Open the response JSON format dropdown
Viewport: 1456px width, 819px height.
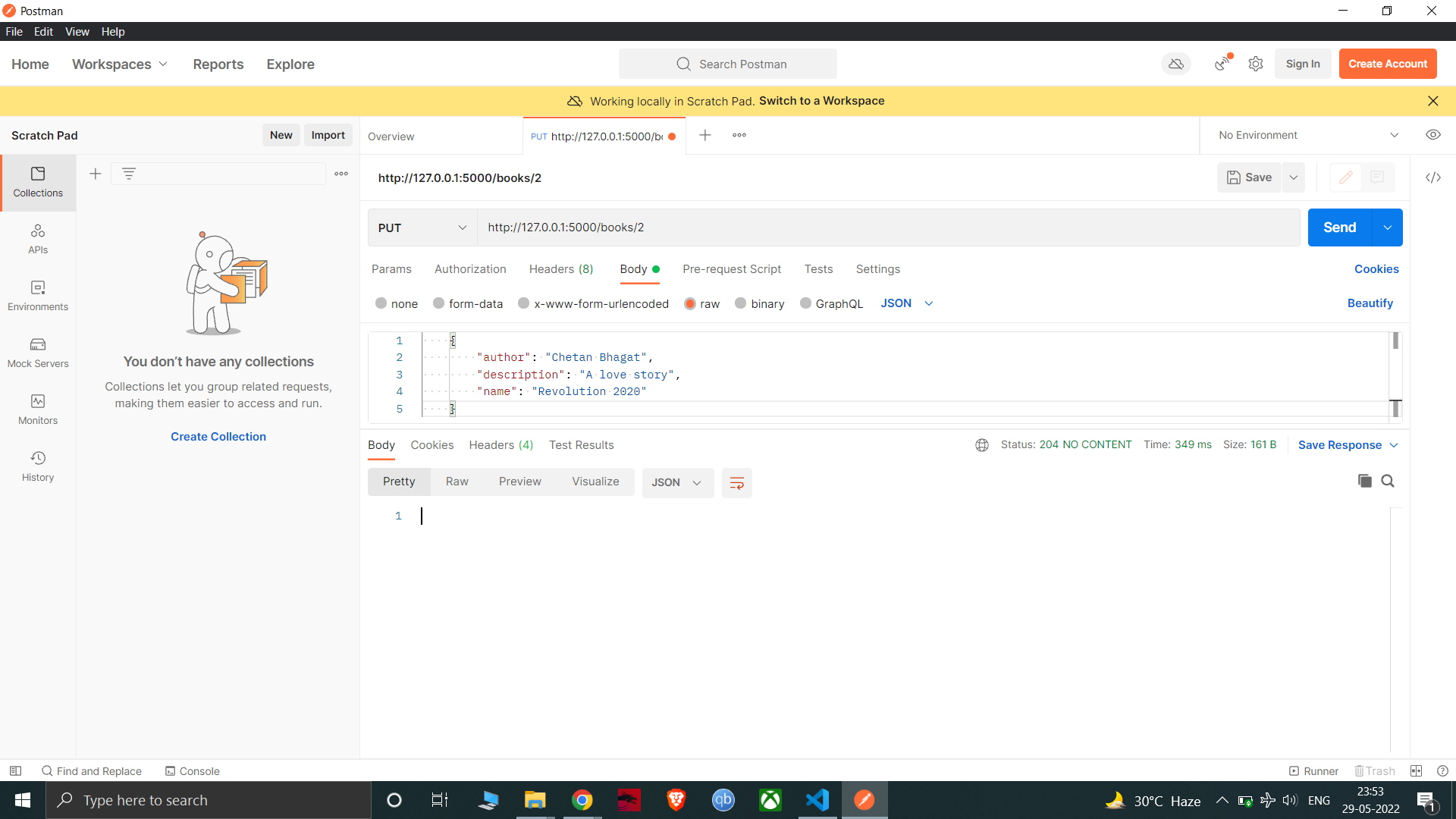pyautogui.click(x=677, y=483)
